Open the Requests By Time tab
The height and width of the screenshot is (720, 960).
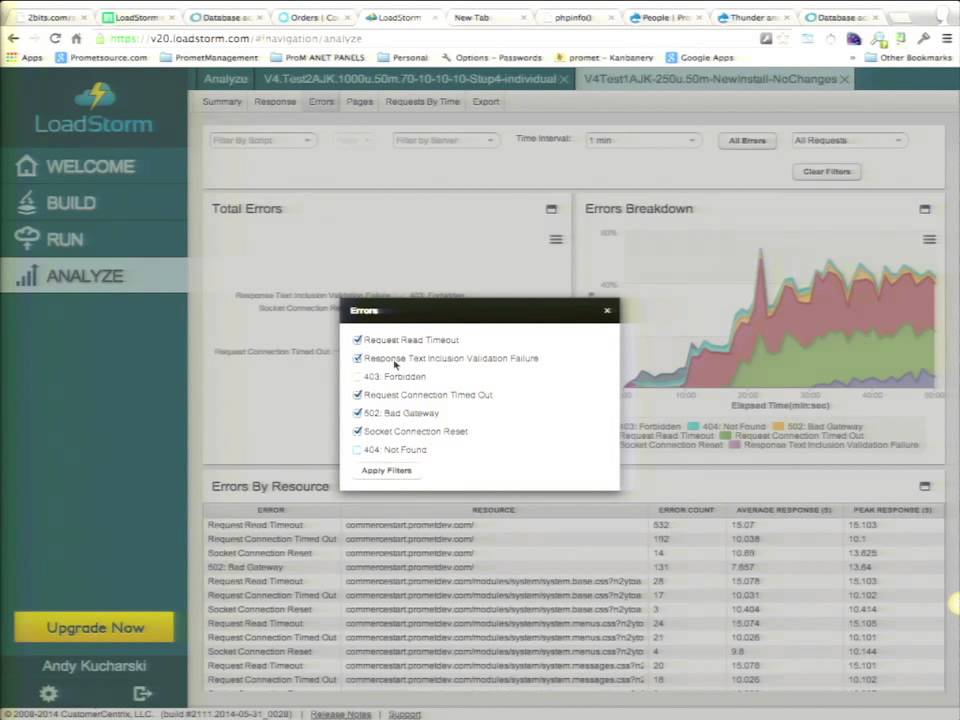[x=422, y=102]
